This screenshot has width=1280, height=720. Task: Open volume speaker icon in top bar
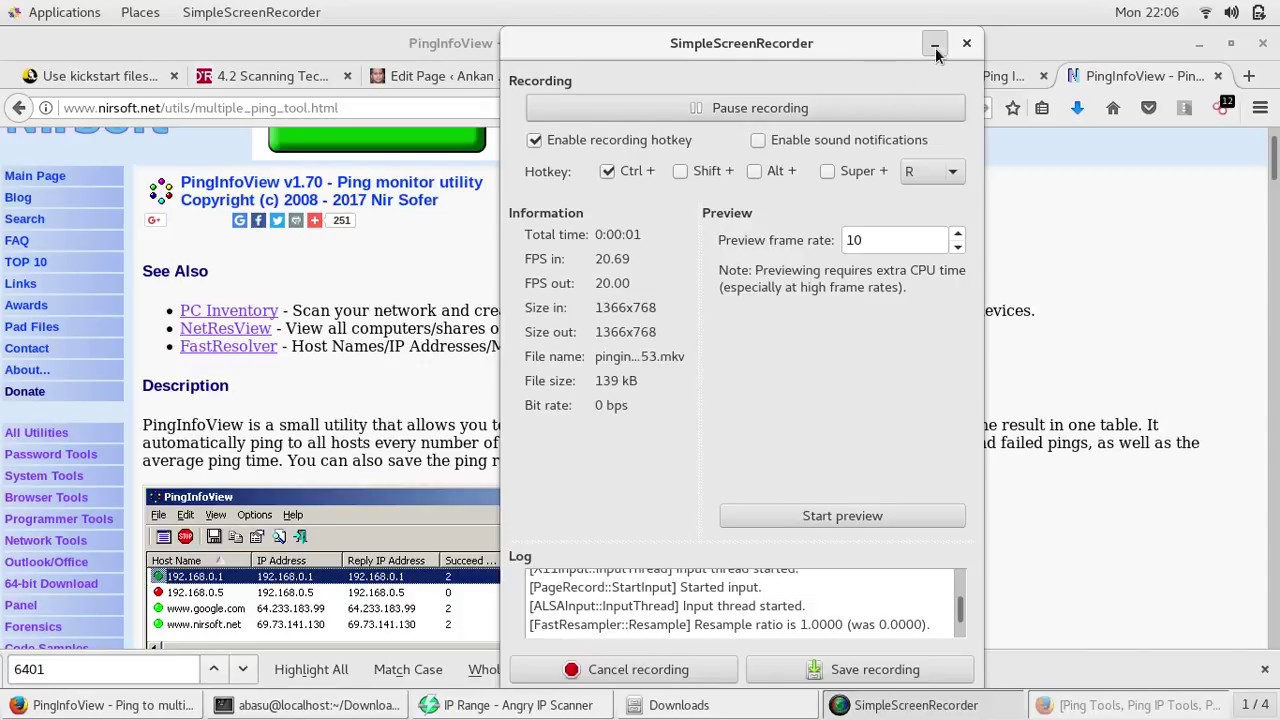(1231, 12)
